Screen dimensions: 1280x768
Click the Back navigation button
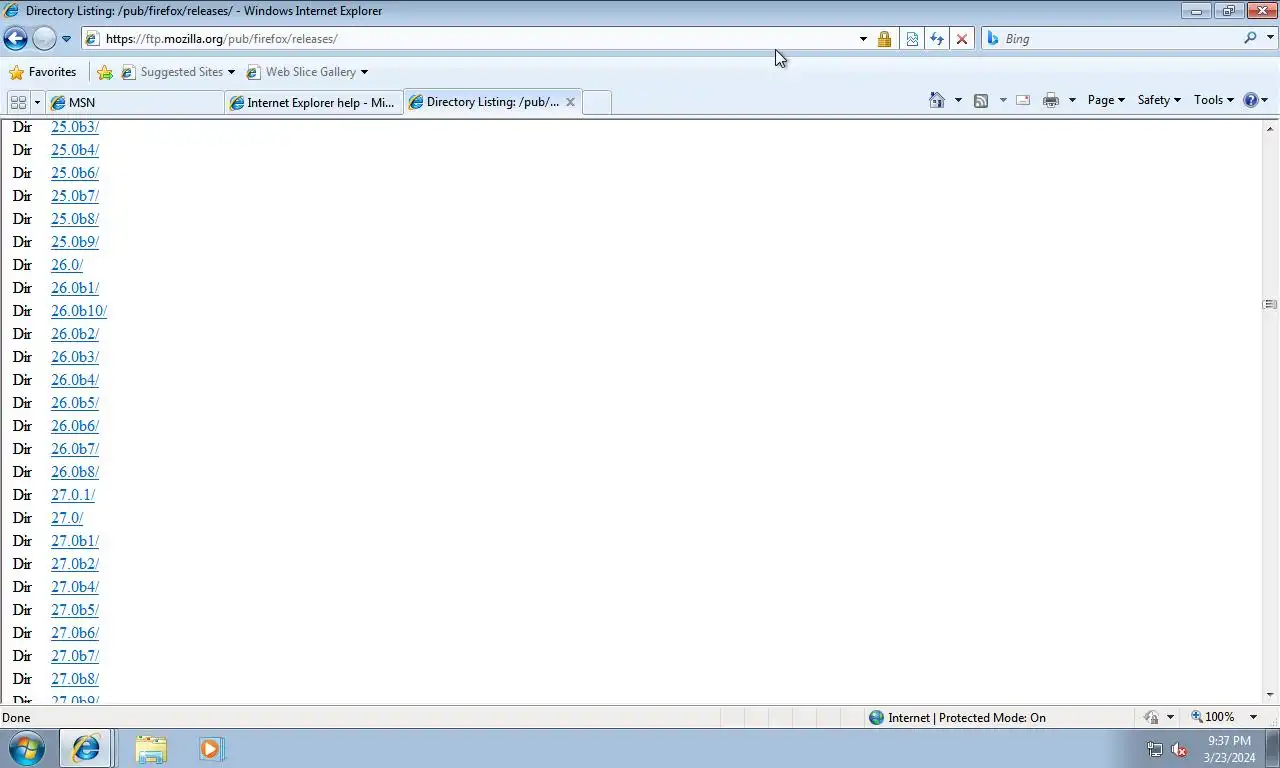(15, 39)
